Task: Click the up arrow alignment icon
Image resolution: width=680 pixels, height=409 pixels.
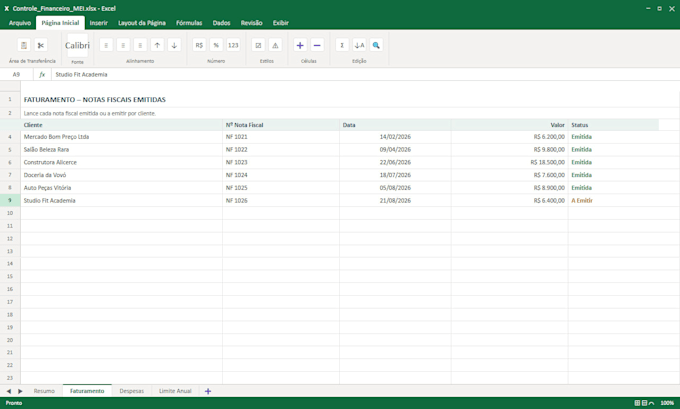Action: coord(157,45)
